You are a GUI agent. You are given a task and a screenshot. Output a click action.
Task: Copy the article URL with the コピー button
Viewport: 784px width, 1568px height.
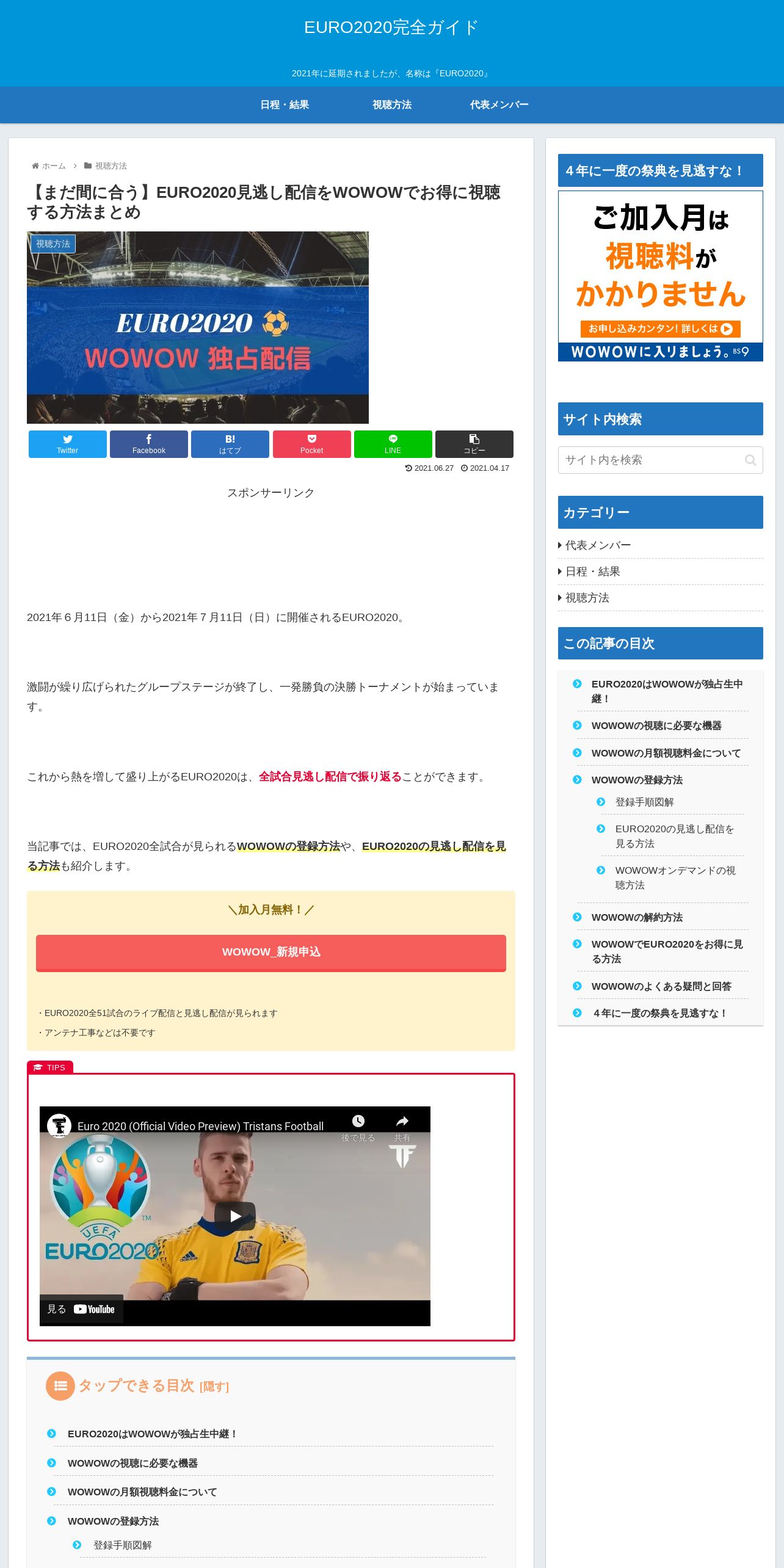[x=474, y=444]
